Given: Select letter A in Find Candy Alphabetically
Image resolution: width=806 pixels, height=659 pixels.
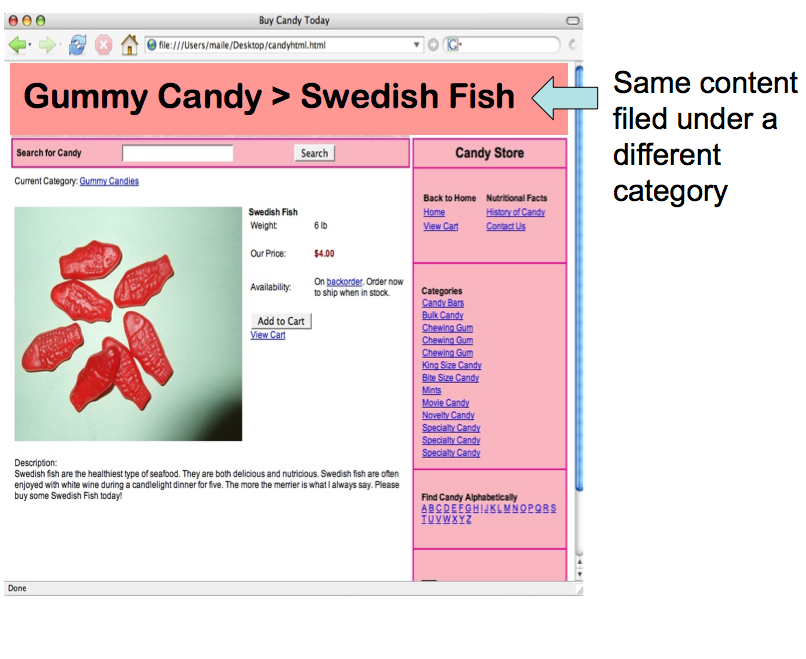Looking at the screenshot, I should (x=426, y=508).
